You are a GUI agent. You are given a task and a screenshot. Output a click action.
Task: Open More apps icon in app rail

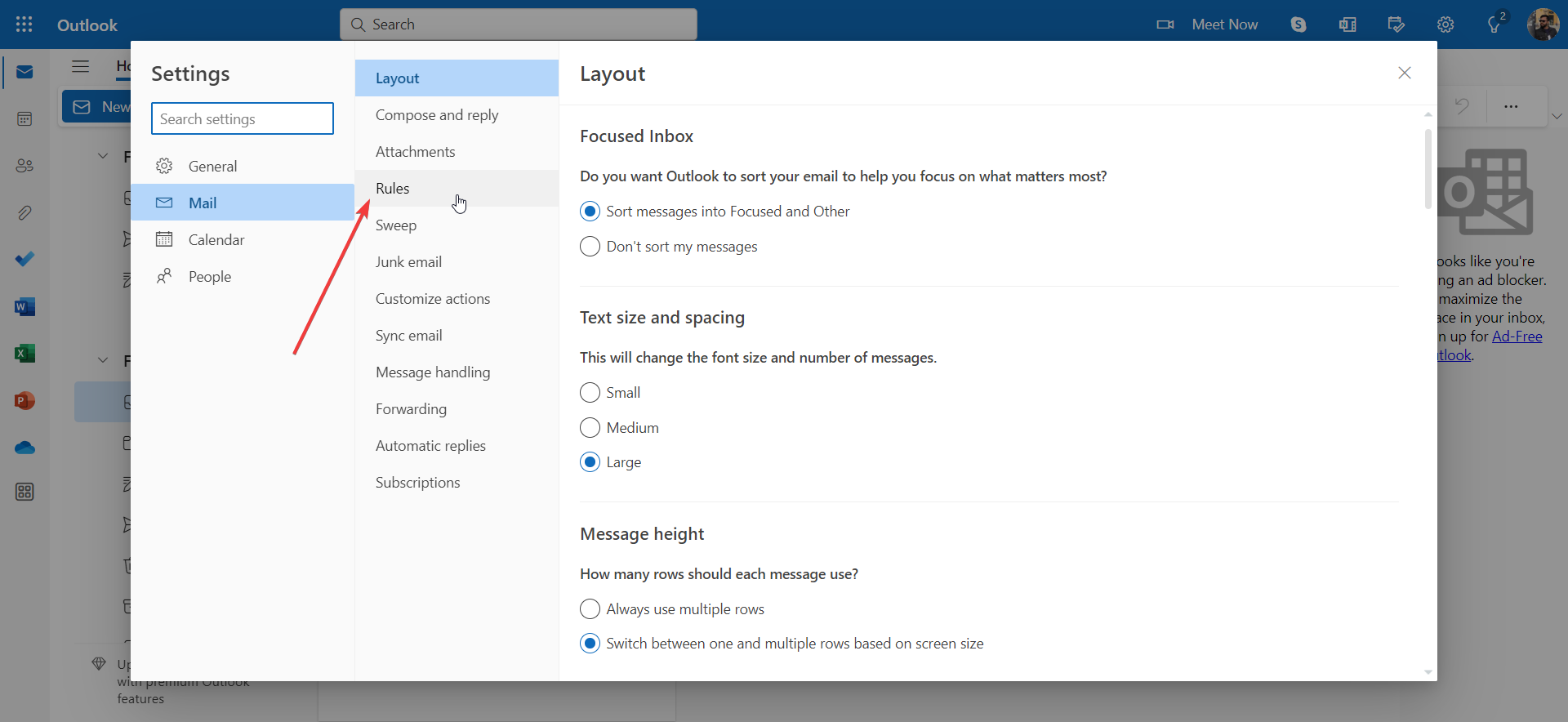(x=24, y=492)
